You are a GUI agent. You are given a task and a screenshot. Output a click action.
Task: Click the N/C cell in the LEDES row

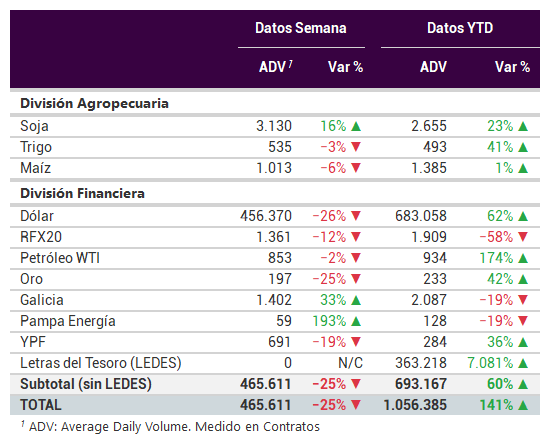tap(350, 363)
